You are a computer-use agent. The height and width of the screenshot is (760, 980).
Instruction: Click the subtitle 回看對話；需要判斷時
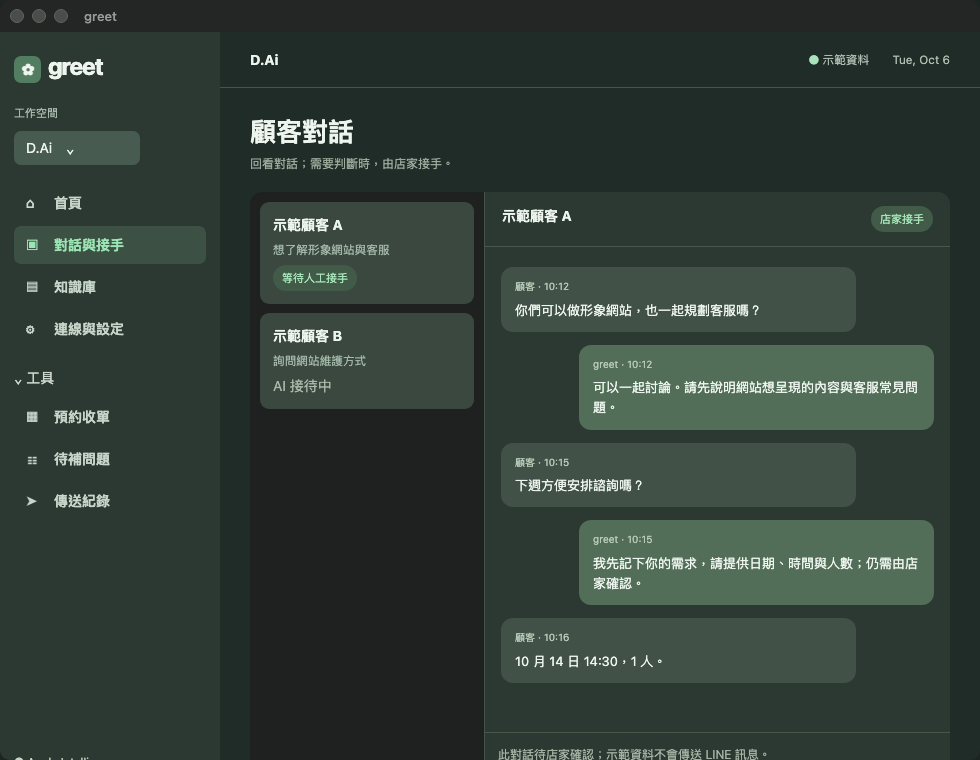point(351,164)
